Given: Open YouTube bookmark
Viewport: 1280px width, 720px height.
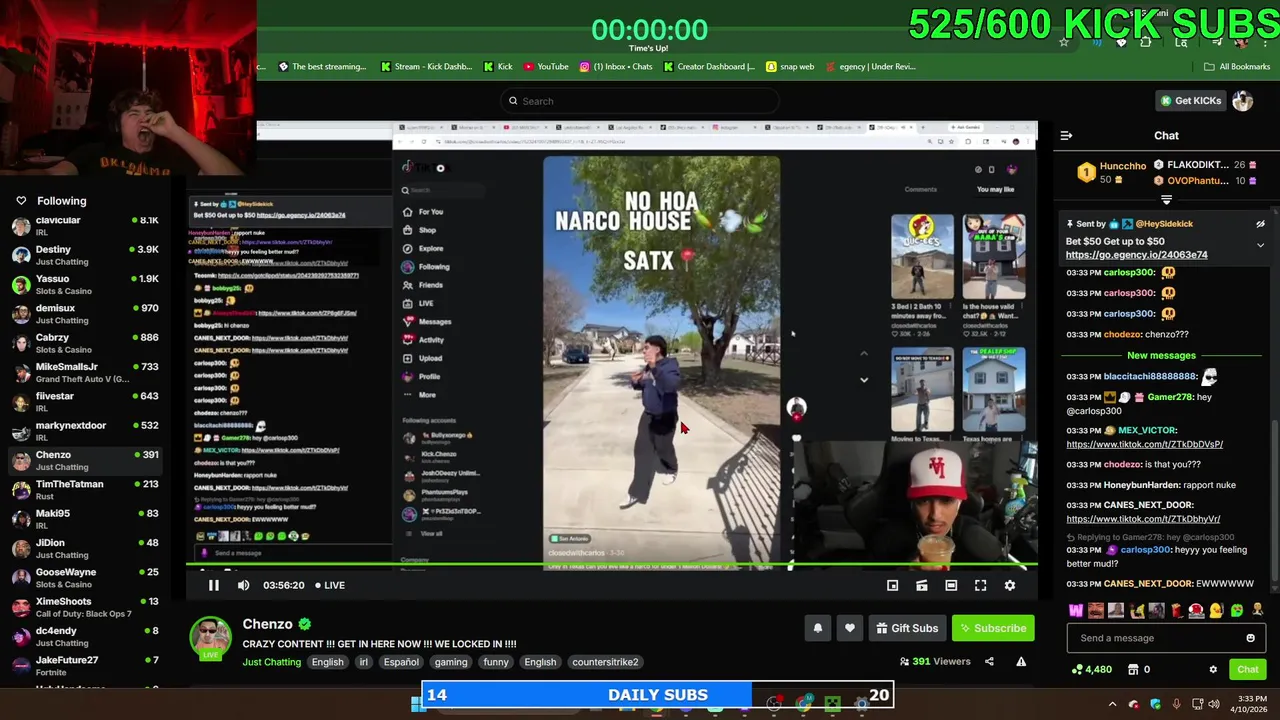Looking at the screenshot, I should click(546, 67).
